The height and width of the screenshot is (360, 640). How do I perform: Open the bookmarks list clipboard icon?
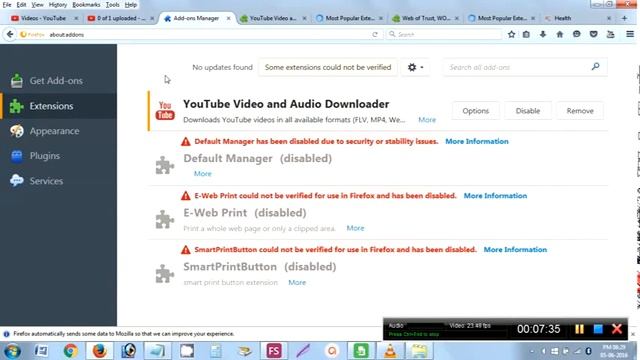tap(526, 35)
